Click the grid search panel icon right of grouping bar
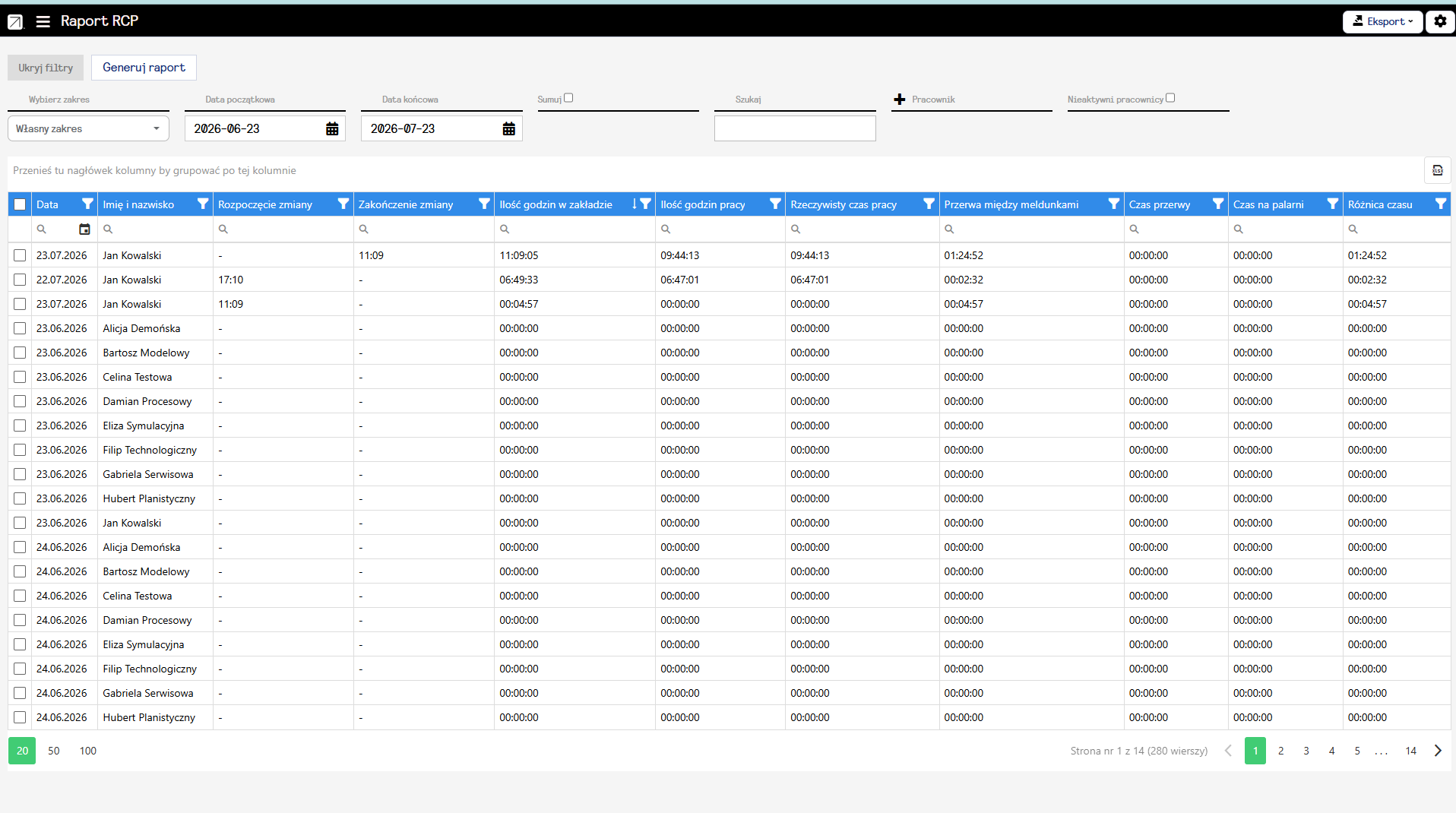Viewport: 1456px width, 813px height. click(1437, 170)
